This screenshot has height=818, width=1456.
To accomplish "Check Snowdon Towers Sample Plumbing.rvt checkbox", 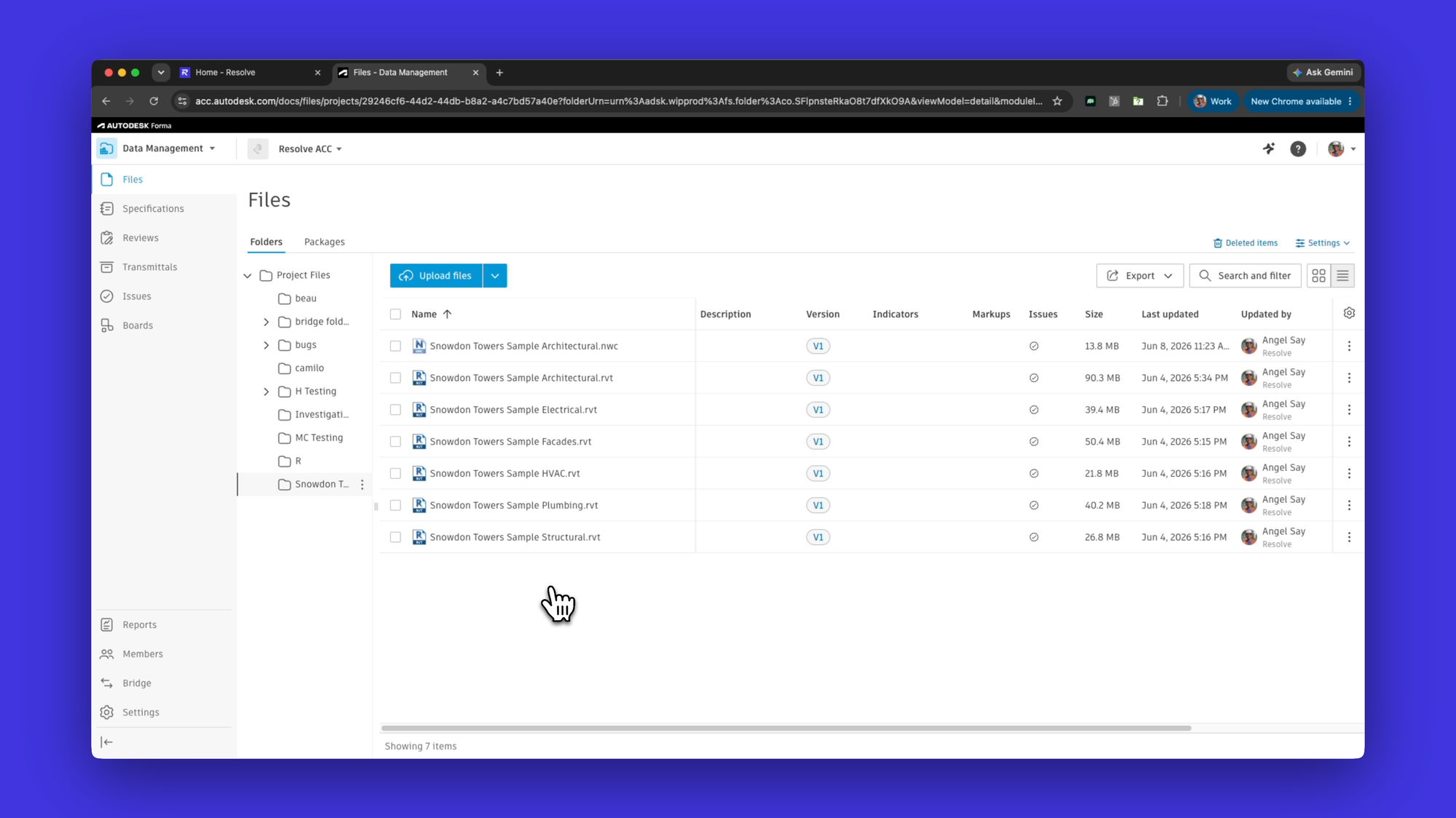I will click(x=395, y=505).
